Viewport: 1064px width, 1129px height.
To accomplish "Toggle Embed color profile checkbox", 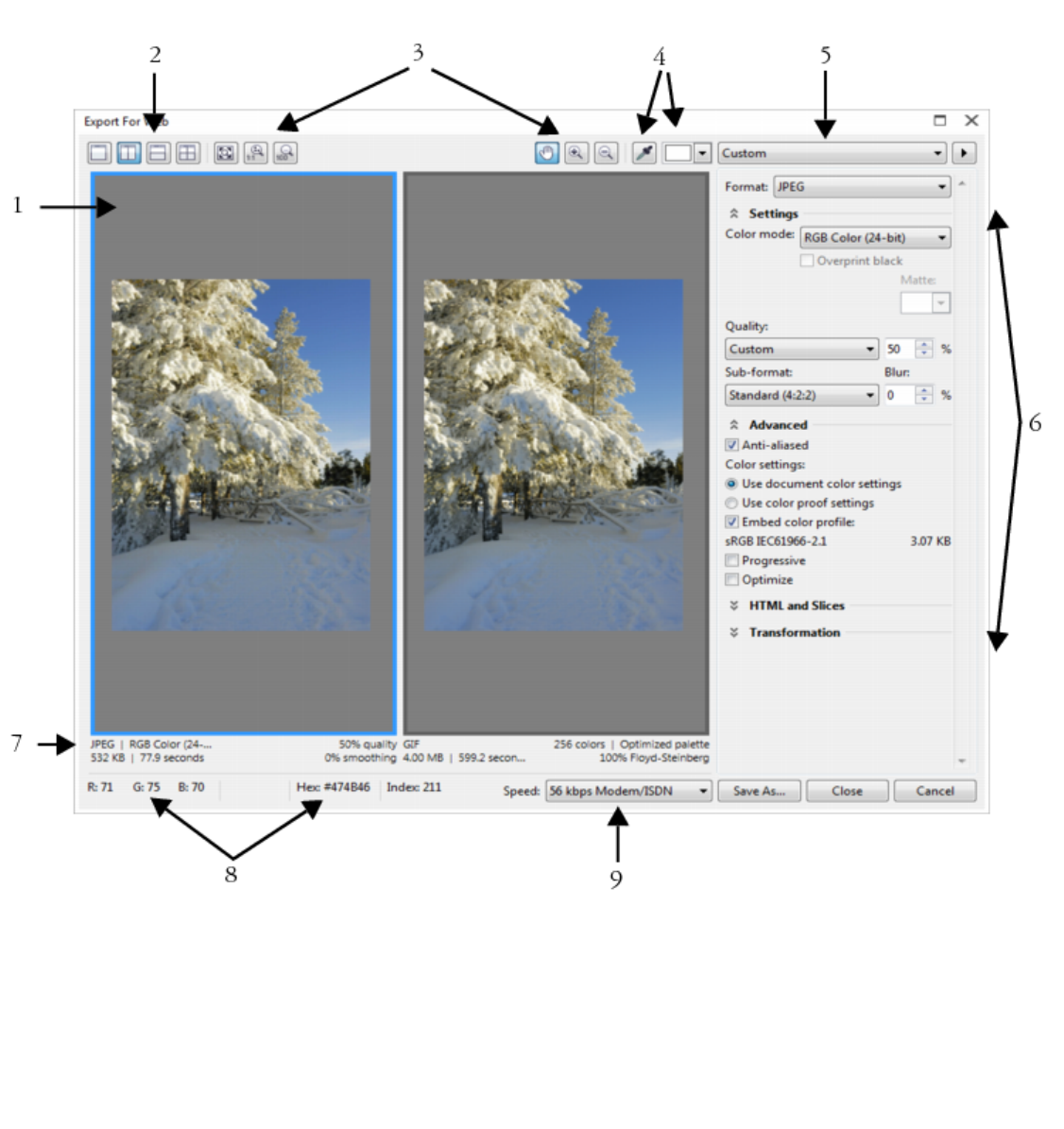I will 732,522.
